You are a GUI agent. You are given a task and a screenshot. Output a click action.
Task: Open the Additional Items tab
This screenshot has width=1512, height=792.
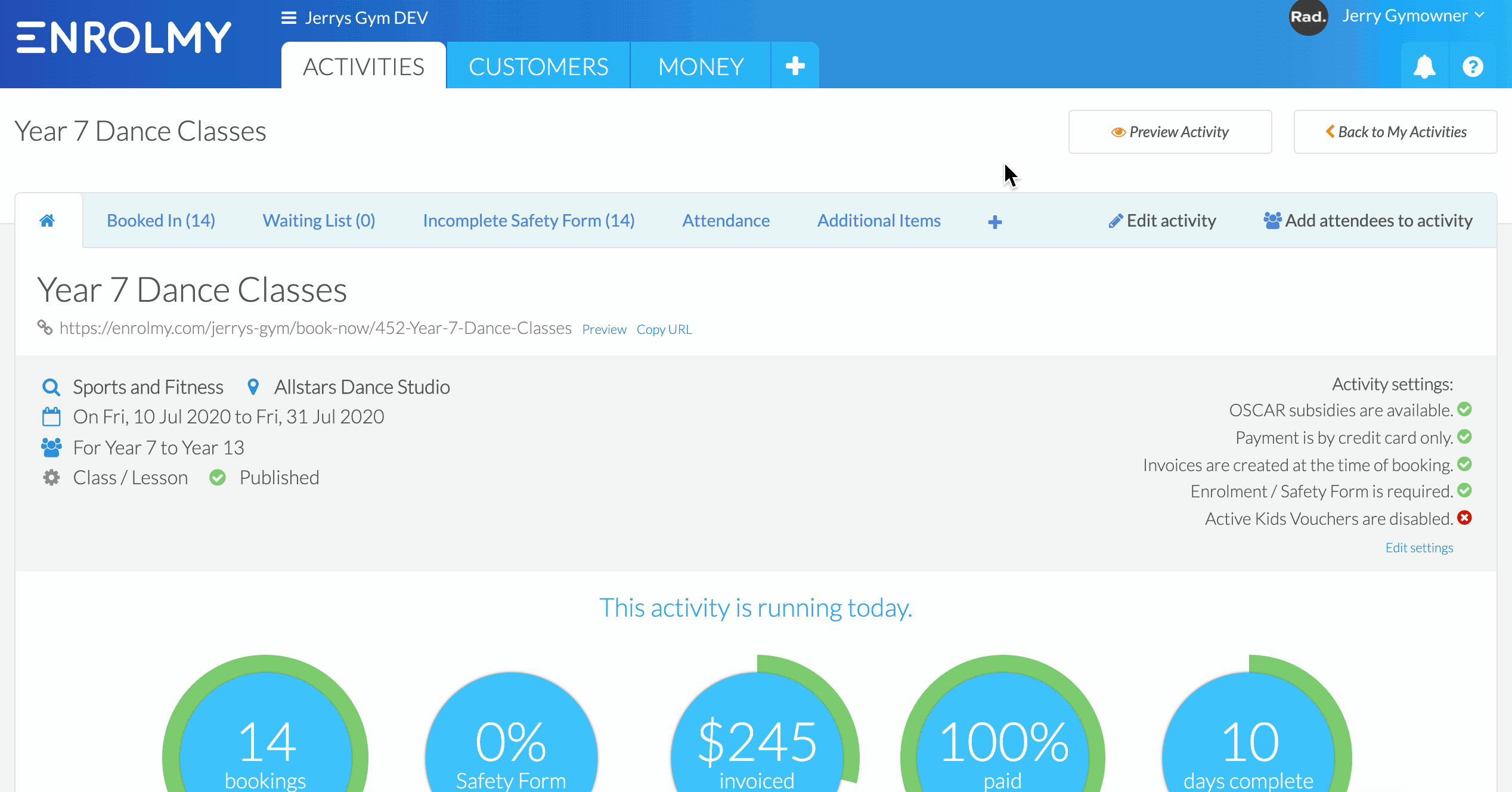pos(879,221)
